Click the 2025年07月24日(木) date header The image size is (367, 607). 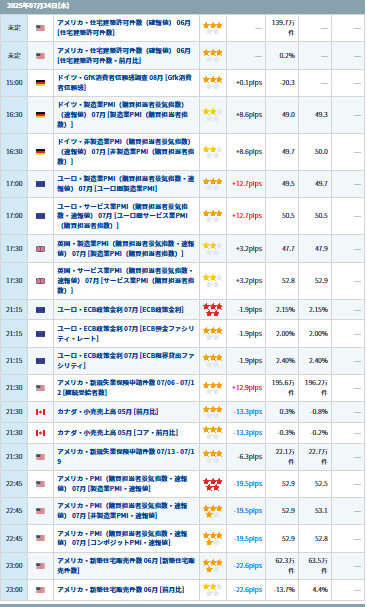(x=33, y=6)
